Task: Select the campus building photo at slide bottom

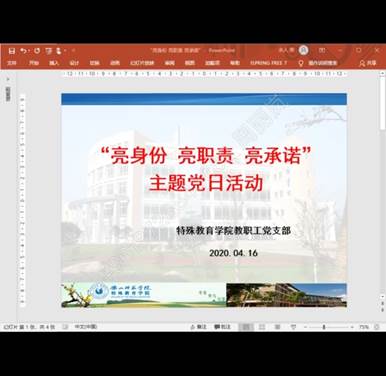Action: (286, 295)
